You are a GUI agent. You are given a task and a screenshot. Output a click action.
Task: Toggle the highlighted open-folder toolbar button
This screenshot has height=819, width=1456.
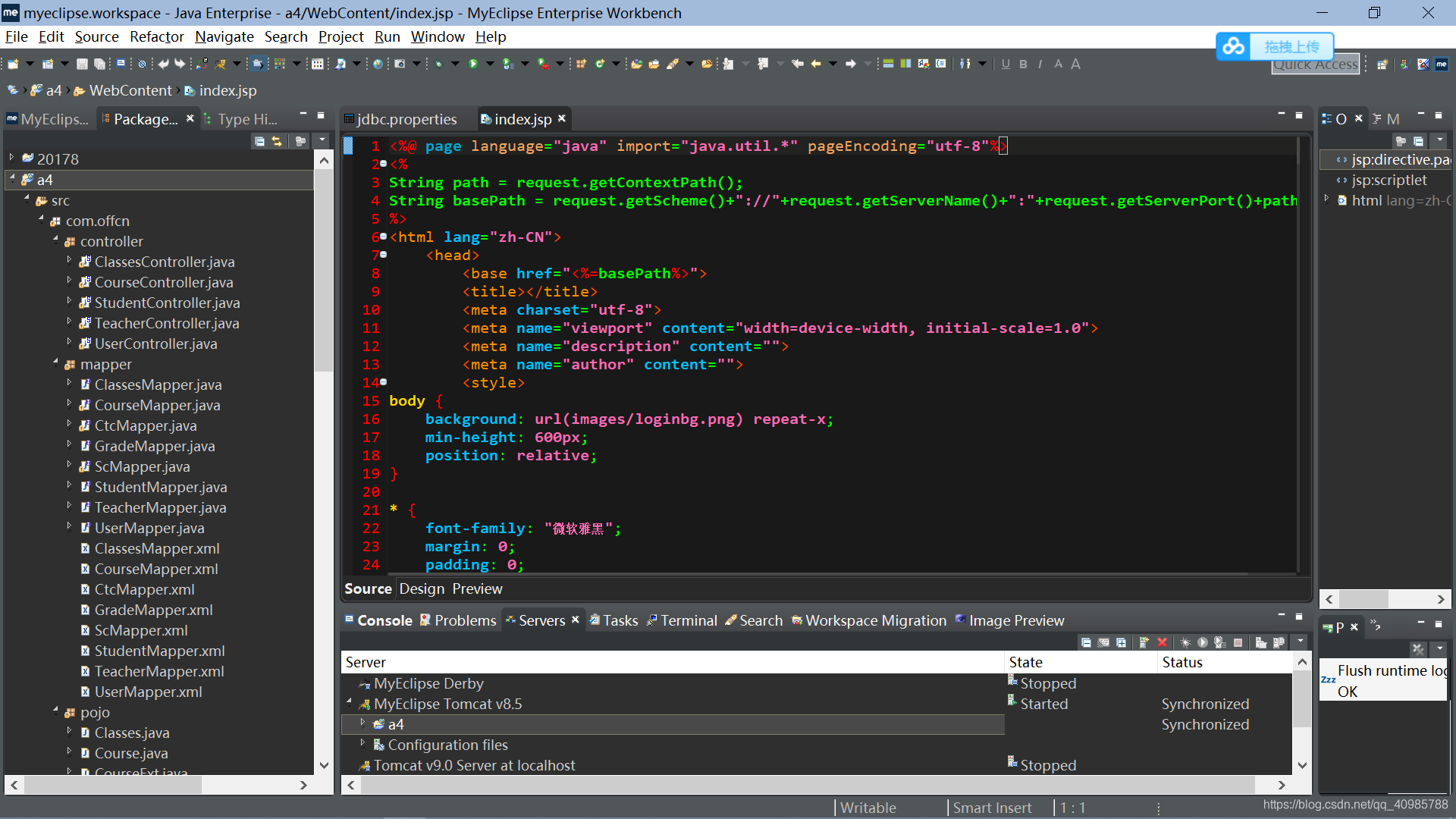258,64
